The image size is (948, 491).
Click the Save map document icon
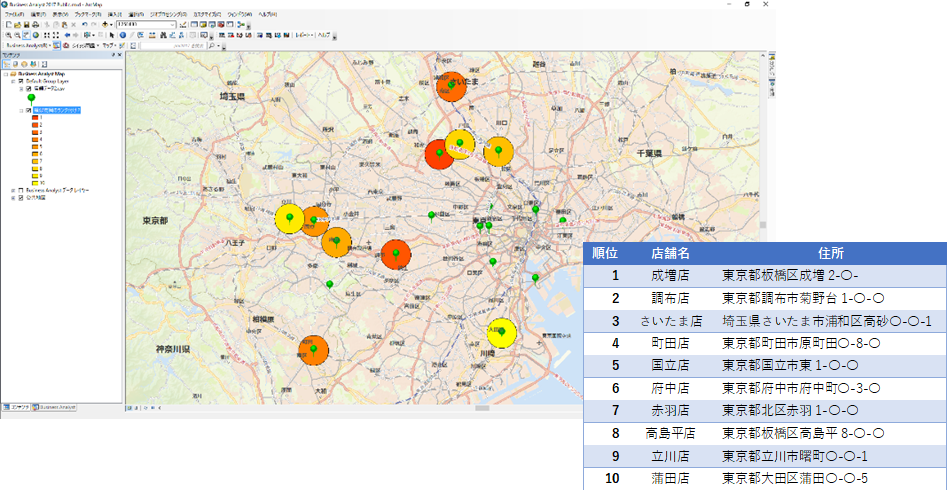(26, 24)
